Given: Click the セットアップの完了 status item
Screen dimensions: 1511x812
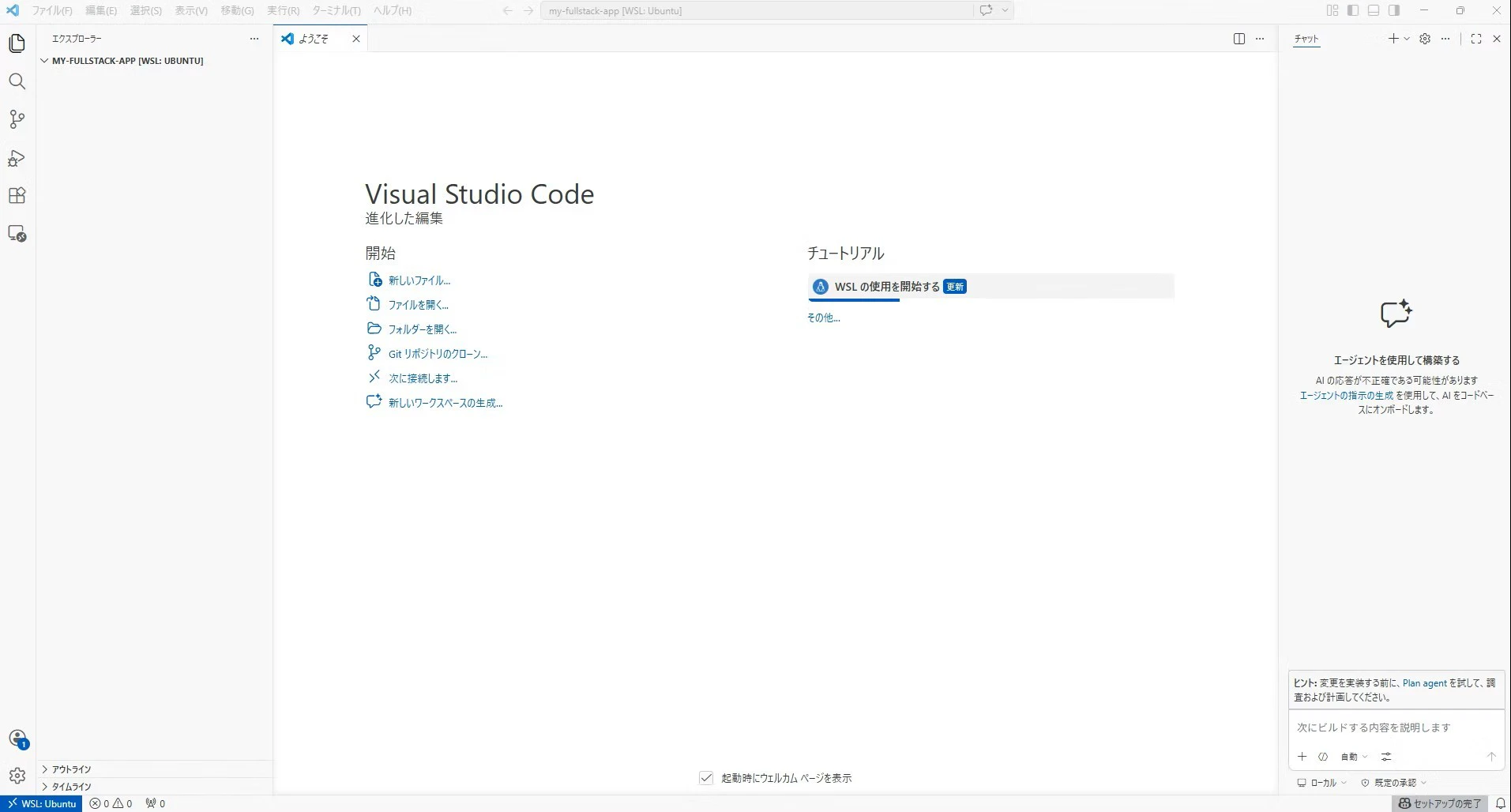Looking at the screenshot, I should coord(1440,803).
